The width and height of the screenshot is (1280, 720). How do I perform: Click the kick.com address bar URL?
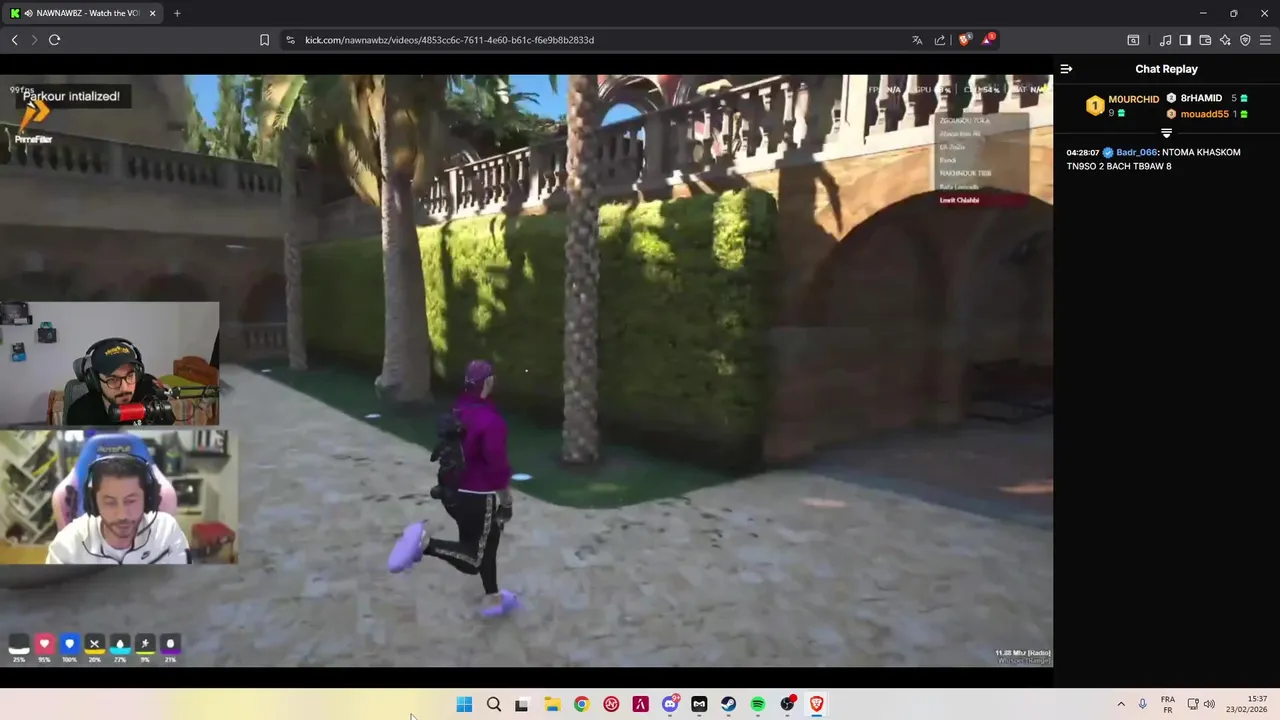449,40
